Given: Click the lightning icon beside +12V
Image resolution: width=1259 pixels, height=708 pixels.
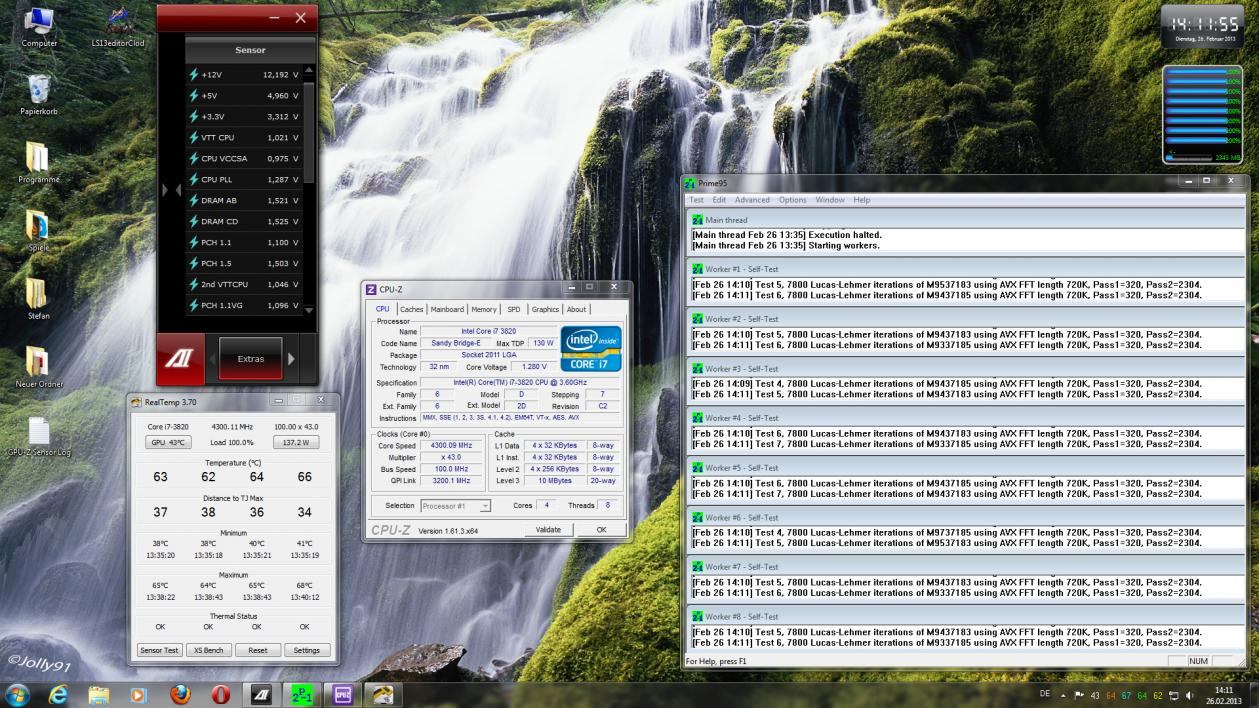Looking at the screenshot, I should click(194, 75).
